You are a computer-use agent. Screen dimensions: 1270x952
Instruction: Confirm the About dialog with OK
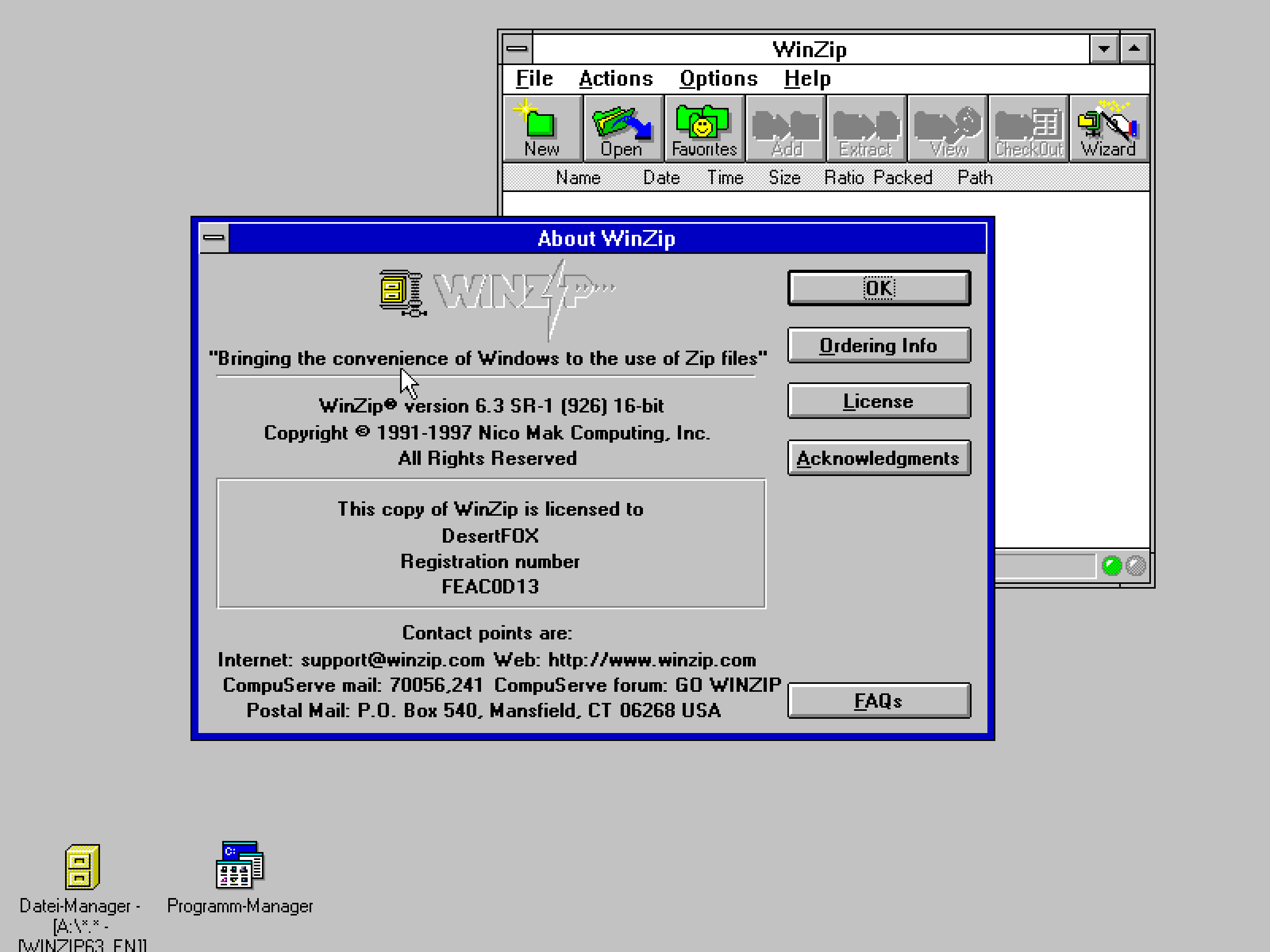click(x=879, y=288)
